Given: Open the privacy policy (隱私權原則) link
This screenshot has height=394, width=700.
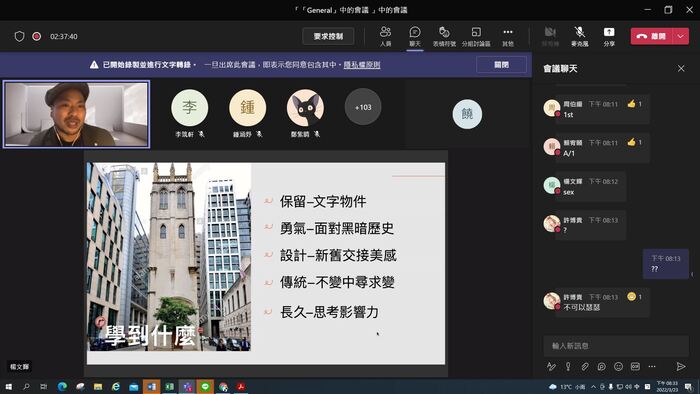Looking at the screenshot, I should pos(362,65).
